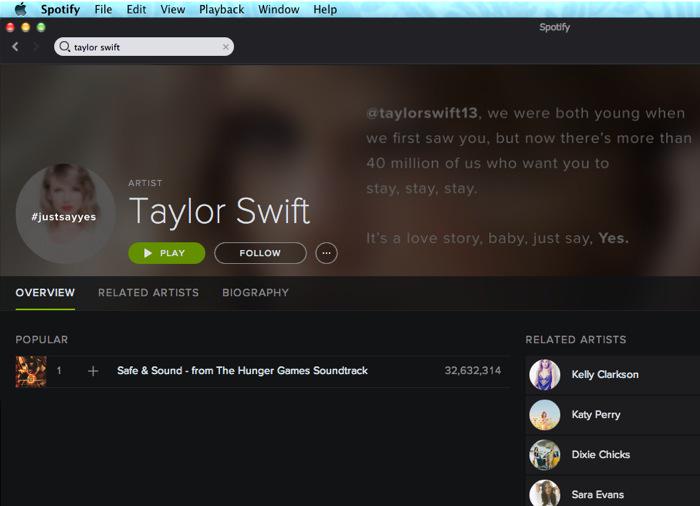Close the Spotify window with red button
Image resolution: width=700 pixels, height=506 pixels.
(10, 27)
